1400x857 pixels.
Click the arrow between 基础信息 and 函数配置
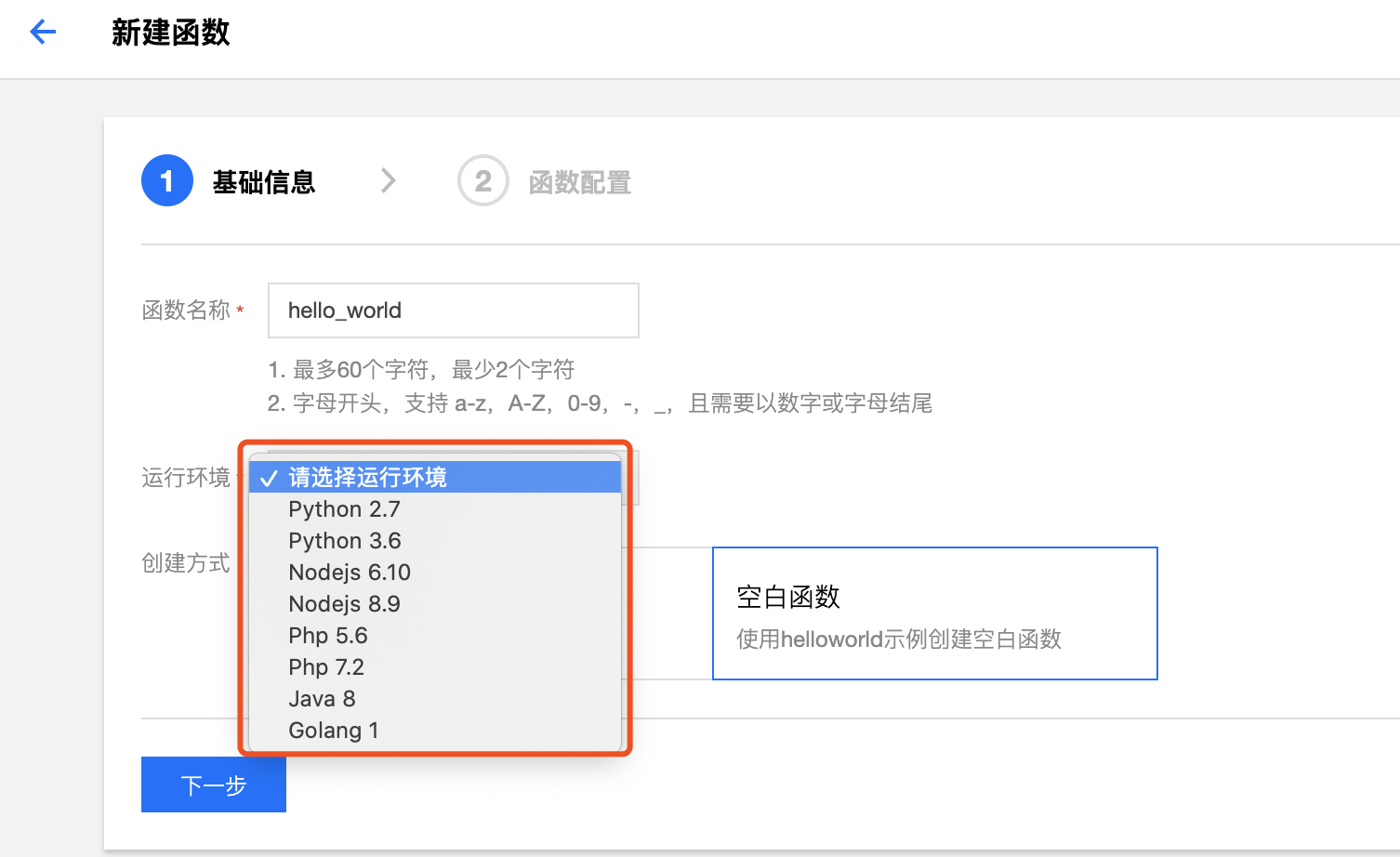pyautogui.click(x=389, y=180)
